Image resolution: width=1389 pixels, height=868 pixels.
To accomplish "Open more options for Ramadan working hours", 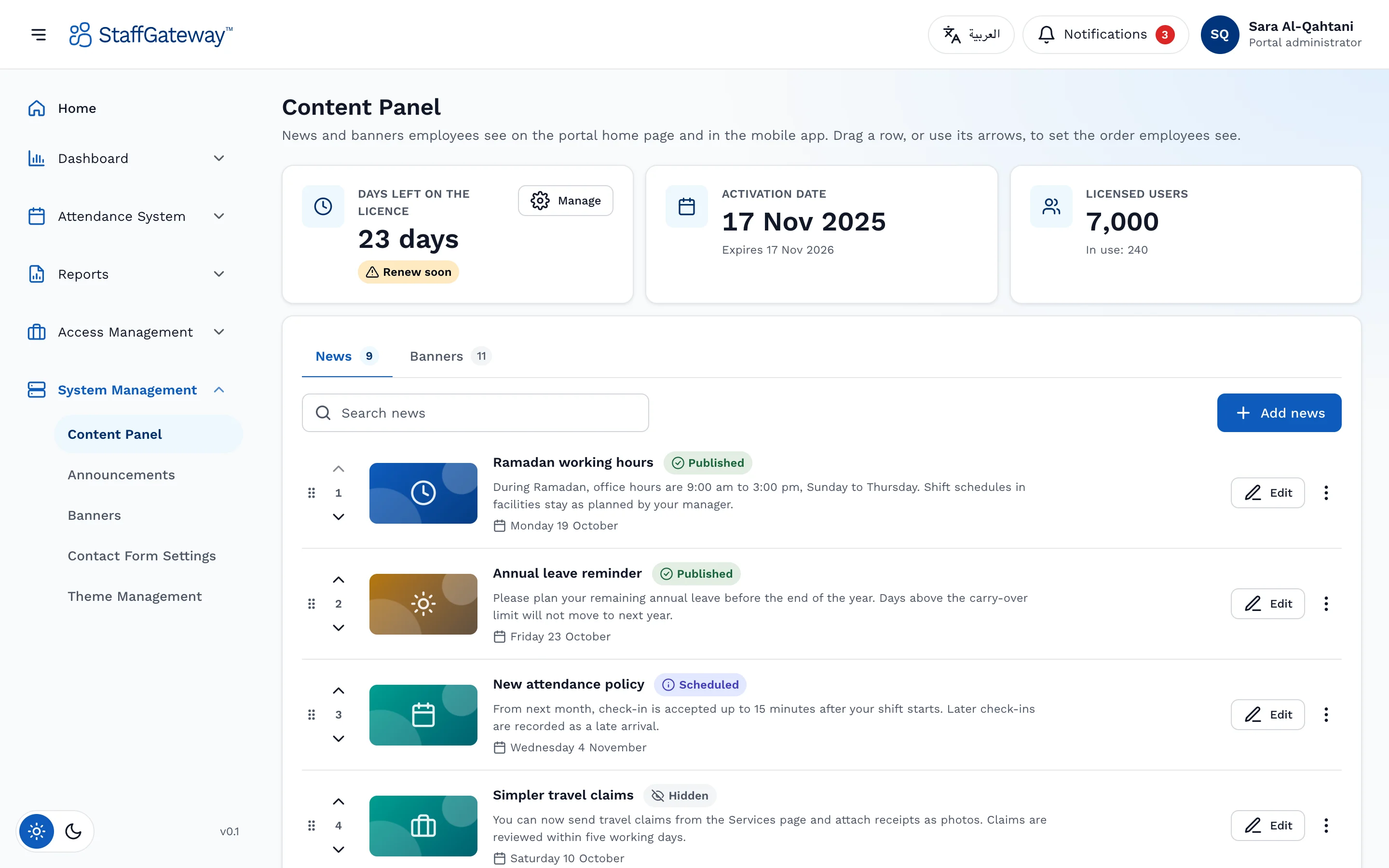I will [x=1326, y=492].
